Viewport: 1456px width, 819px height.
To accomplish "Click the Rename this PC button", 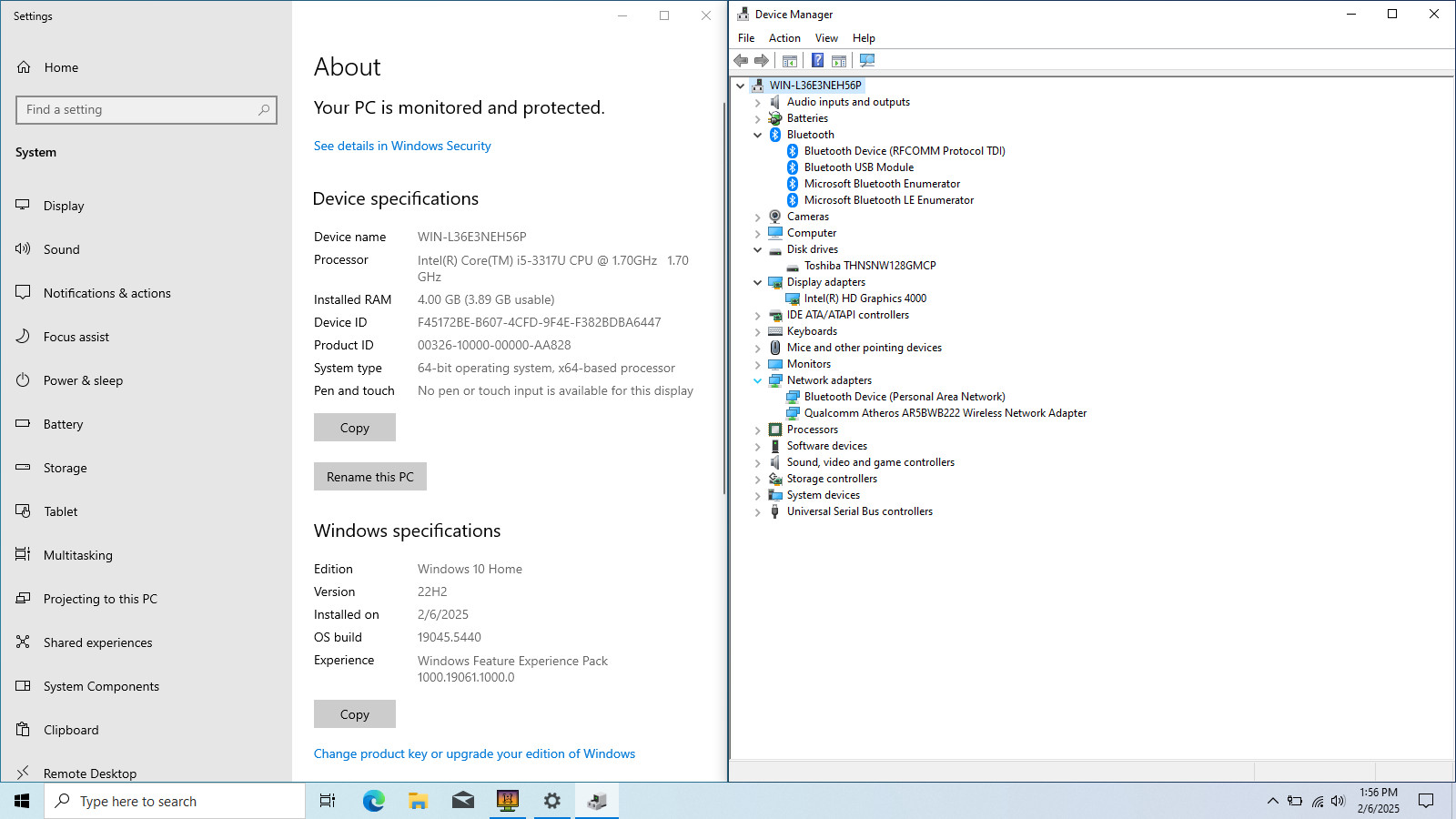I will tap(370, 477).
